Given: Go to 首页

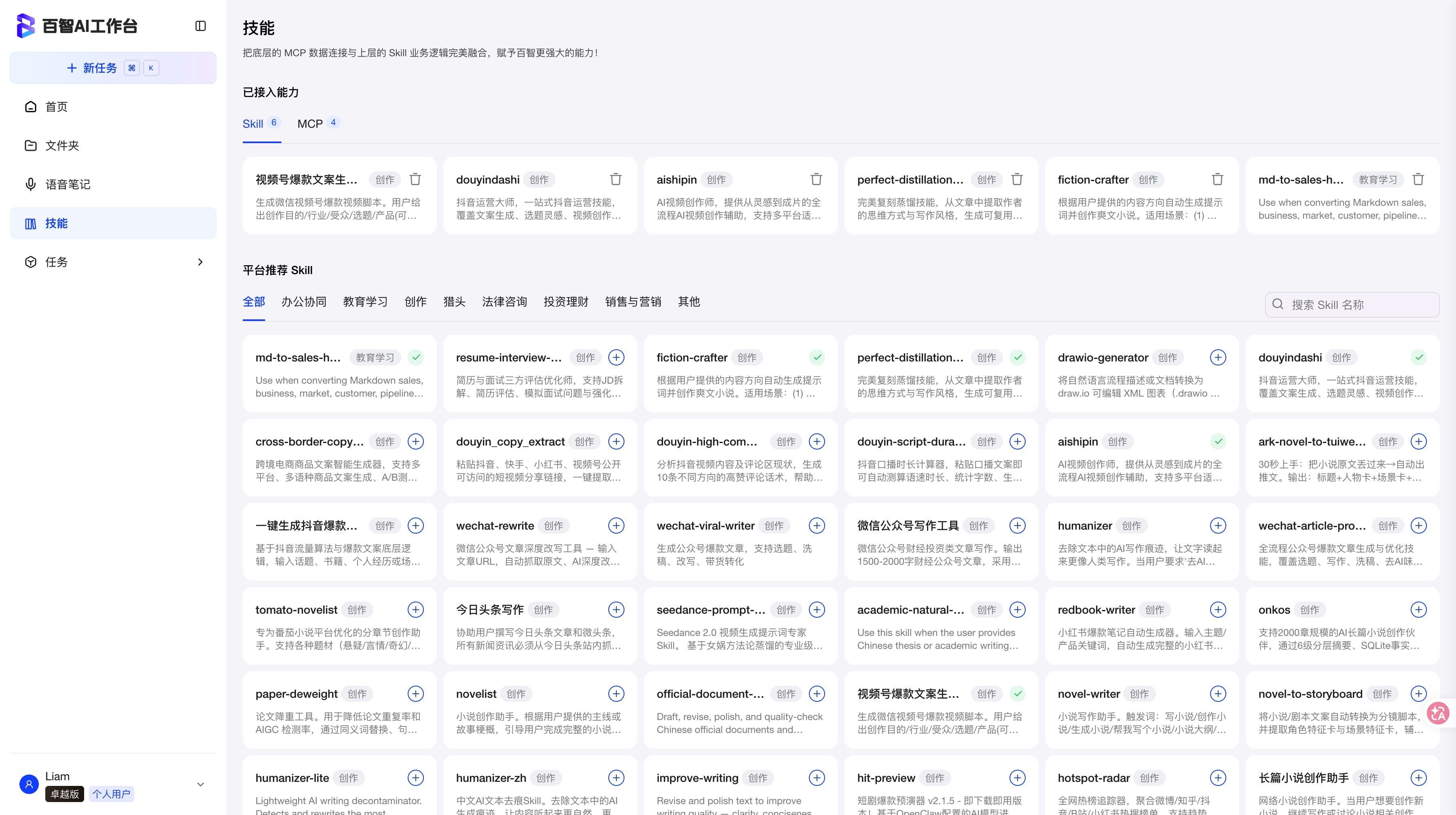Looking at the screenshot, I should pos(113,107).
